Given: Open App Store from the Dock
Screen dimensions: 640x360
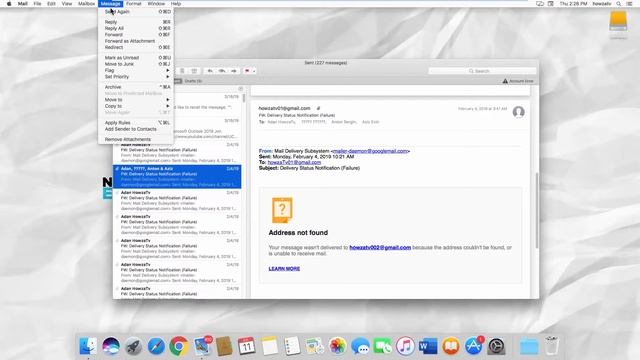Looking at the screenshot, I should [x=473, y=346].
